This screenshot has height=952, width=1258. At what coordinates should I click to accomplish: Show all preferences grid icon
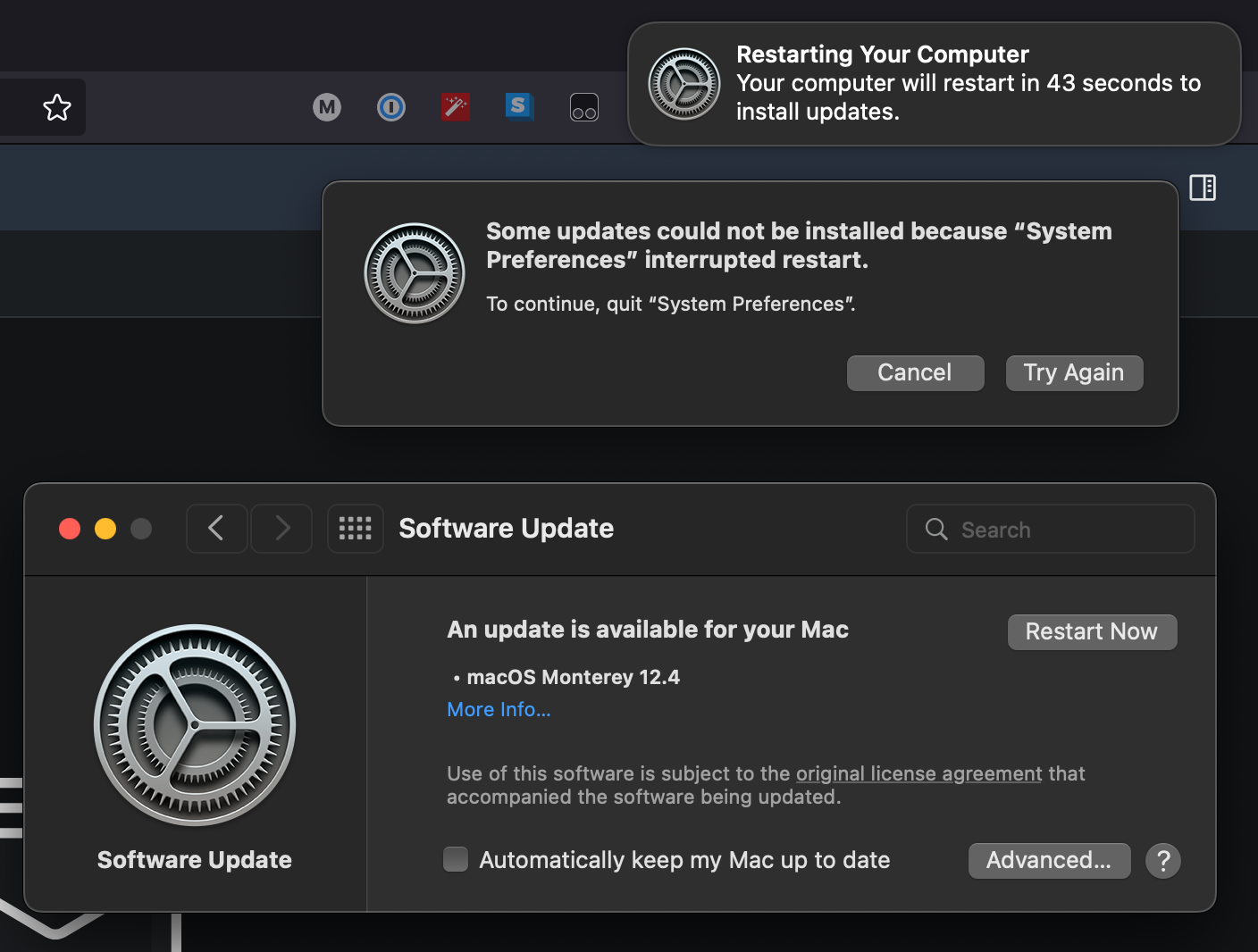pyautogui.click(x=356, y=529)
